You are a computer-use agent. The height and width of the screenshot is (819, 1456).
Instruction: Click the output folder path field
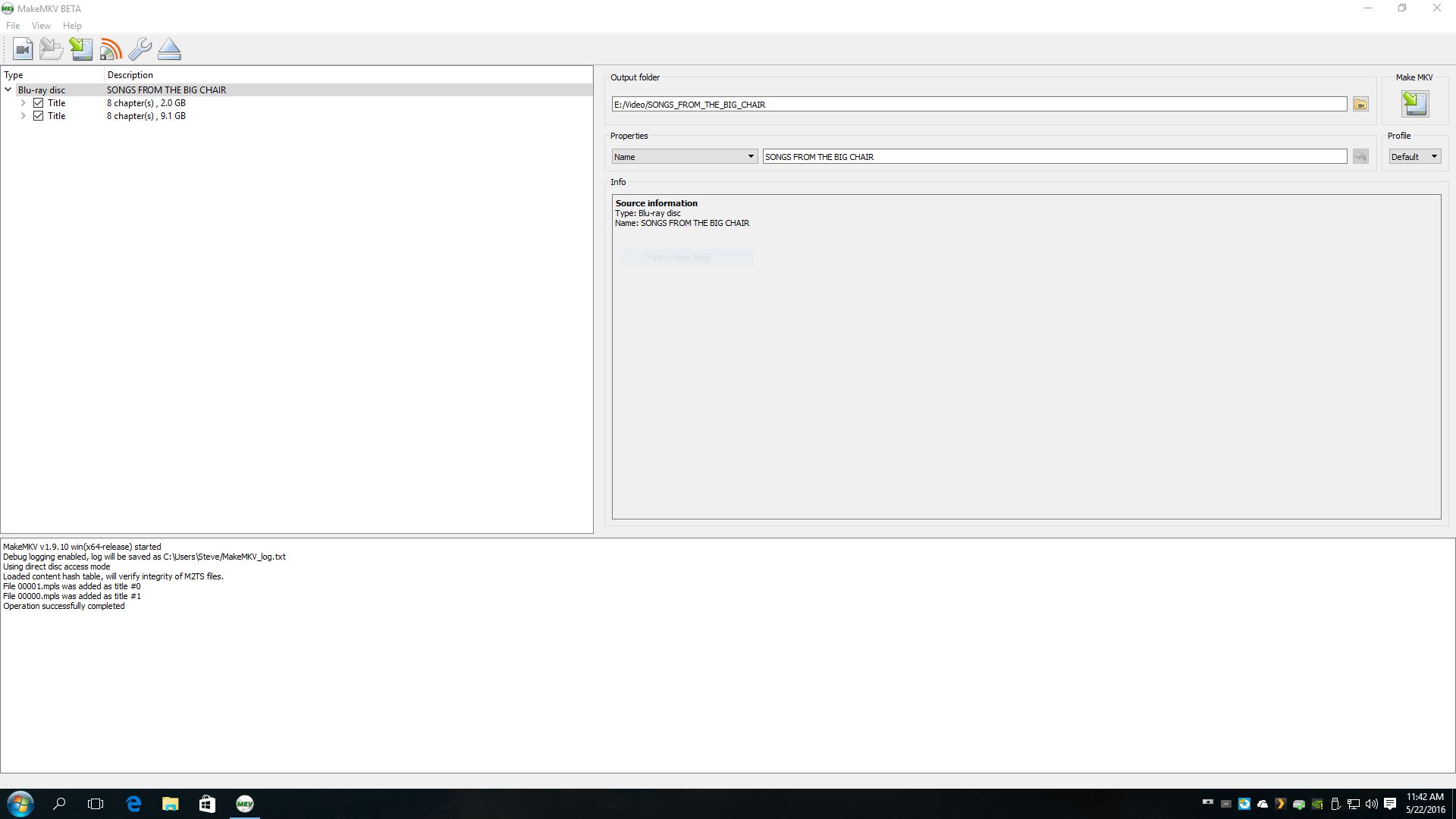click(979, 105)
